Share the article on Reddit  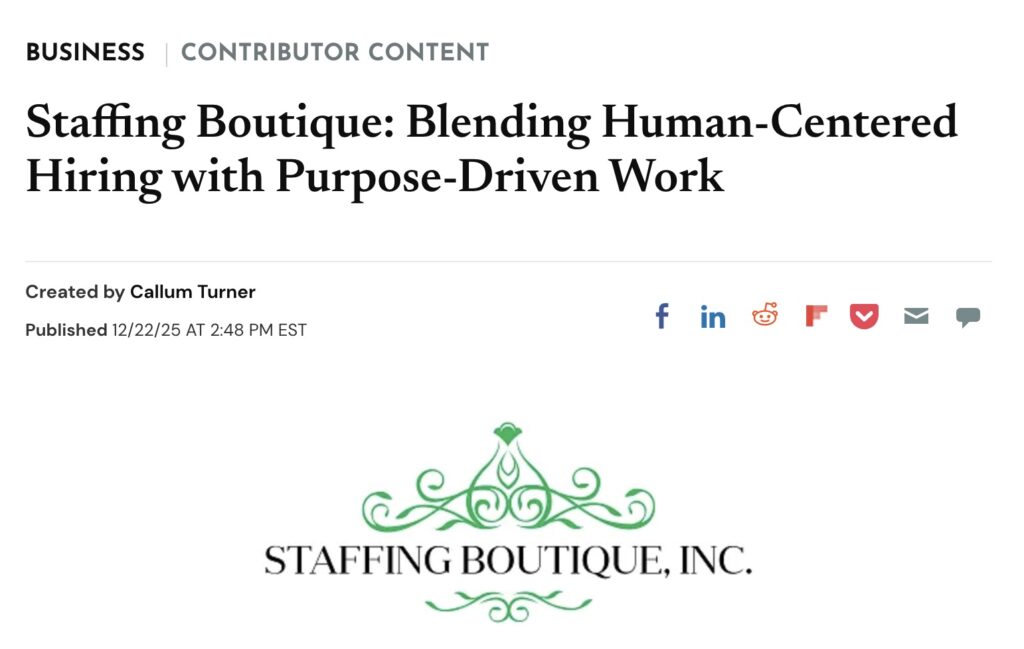[x=765, y=316]
